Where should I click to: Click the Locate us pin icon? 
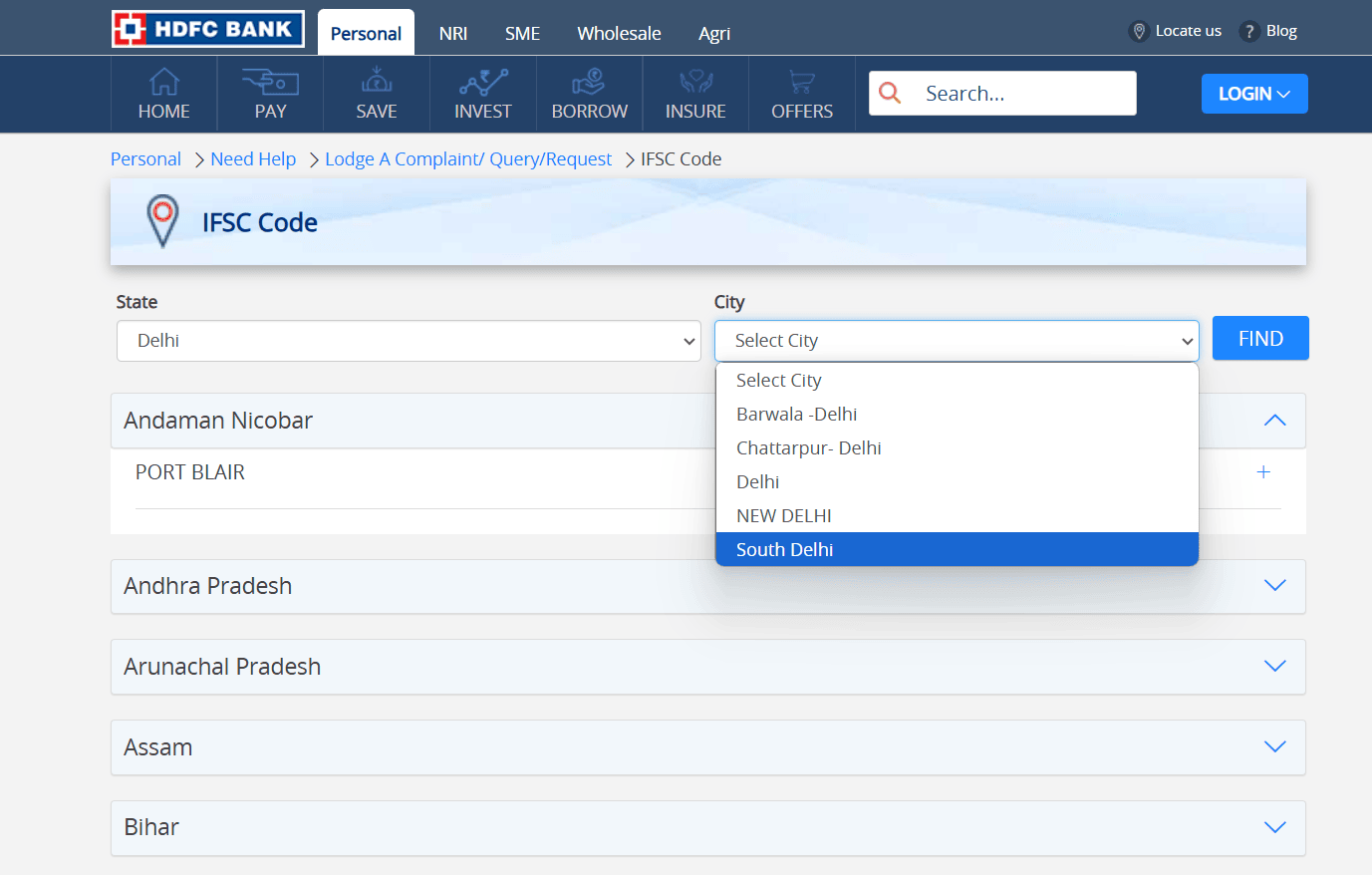(x=1139, y=31)
